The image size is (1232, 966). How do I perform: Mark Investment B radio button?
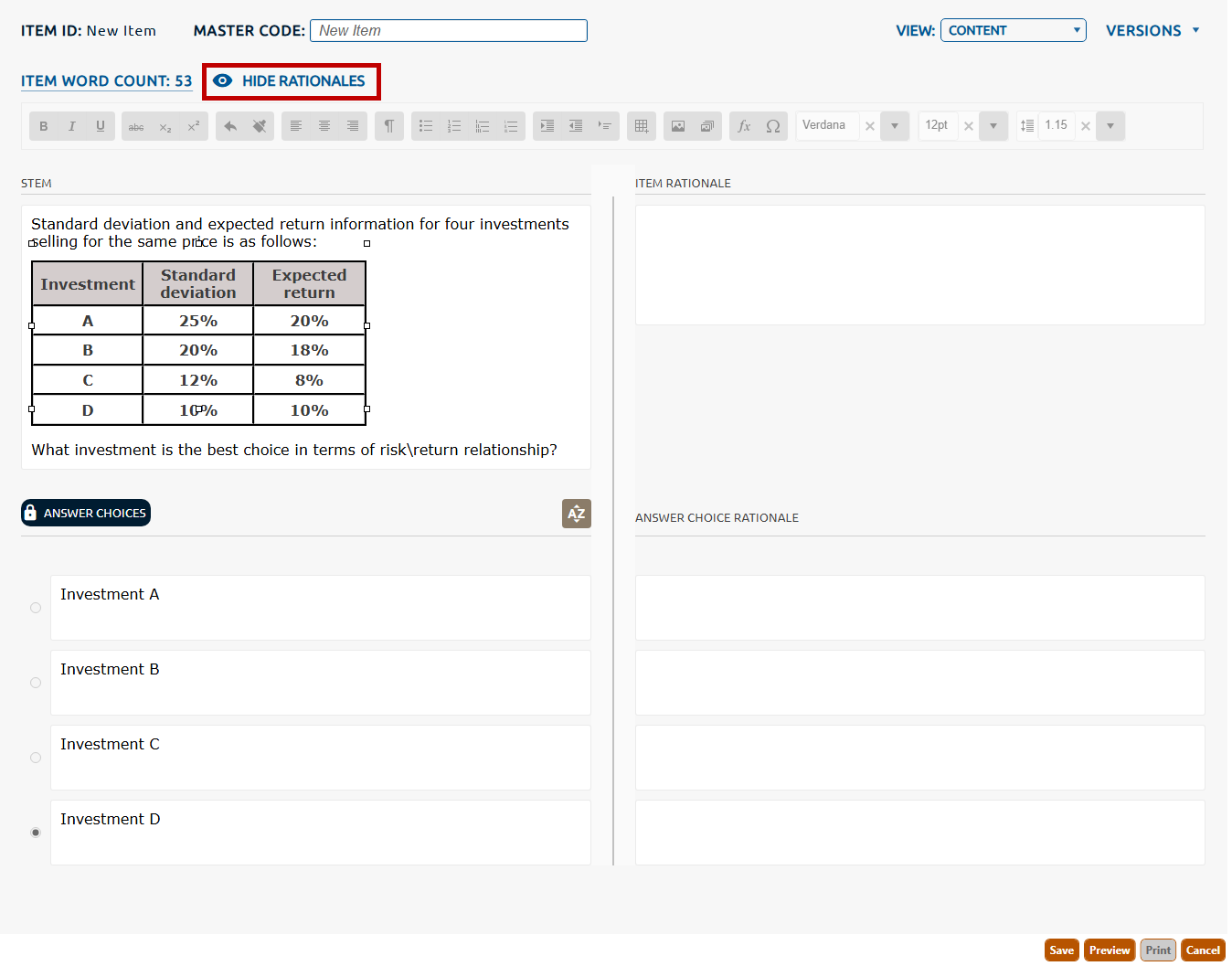click(x=36, y=683)
